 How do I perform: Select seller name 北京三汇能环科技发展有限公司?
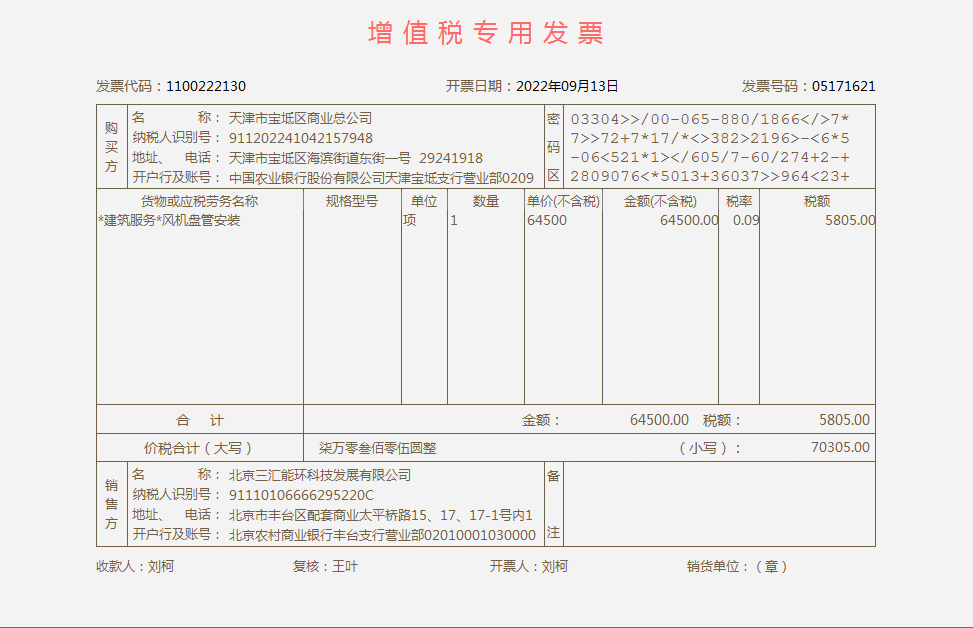[x=320, y=475]
